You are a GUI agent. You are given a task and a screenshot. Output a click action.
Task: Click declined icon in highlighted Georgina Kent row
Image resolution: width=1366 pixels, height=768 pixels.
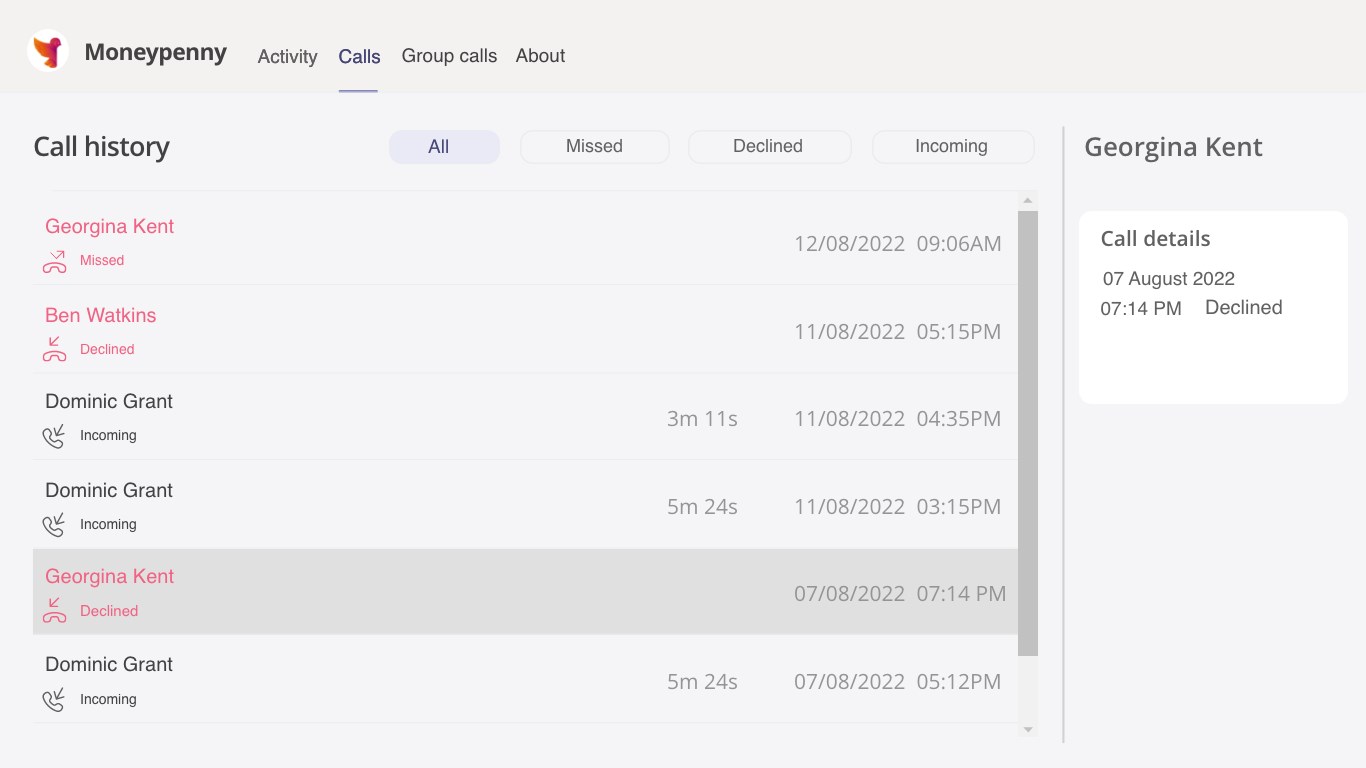tap(54, 610)
